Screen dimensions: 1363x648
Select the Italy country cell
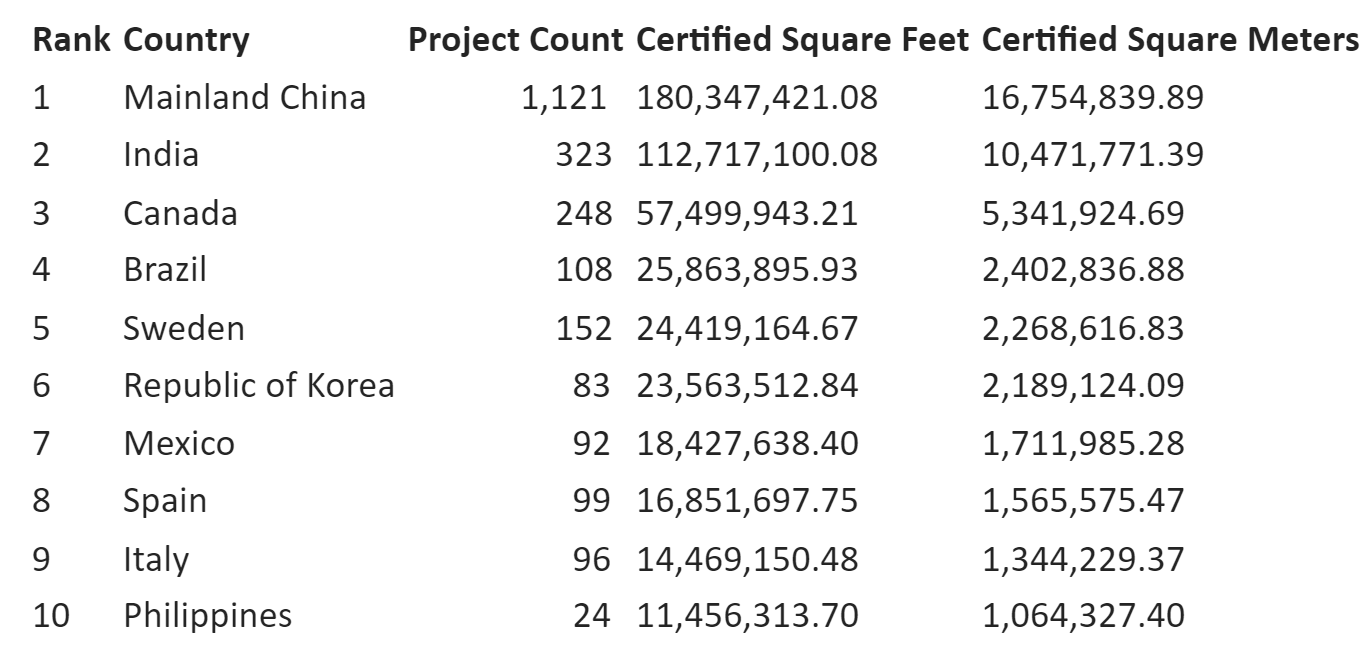[155, 558]
